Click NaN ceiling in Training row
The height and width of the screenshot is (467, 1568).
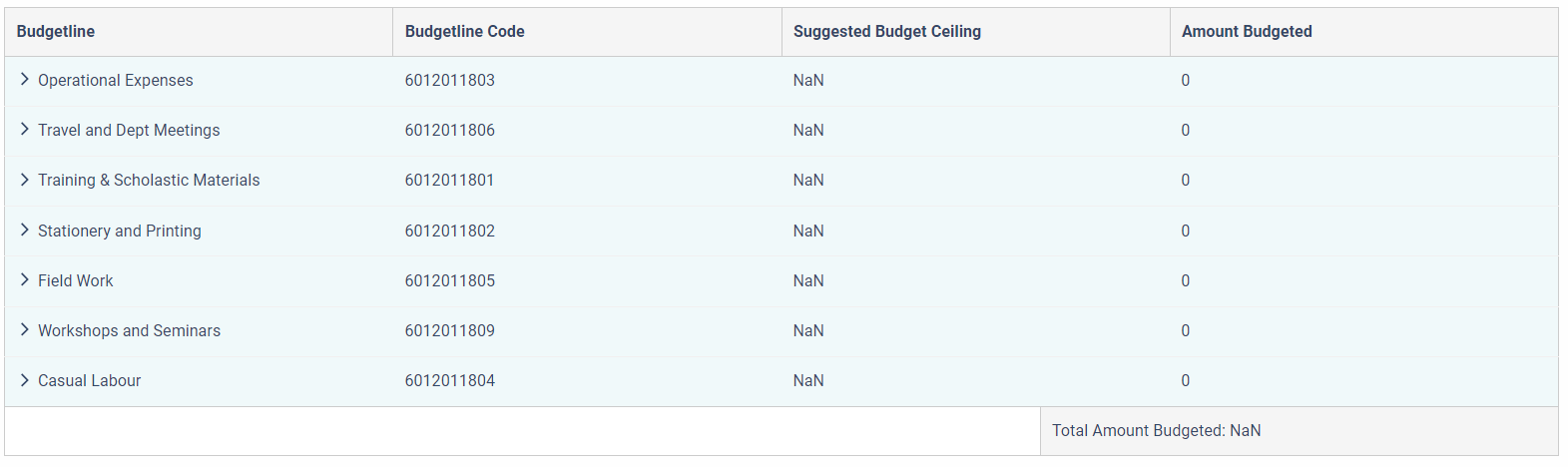coord(808,180)
